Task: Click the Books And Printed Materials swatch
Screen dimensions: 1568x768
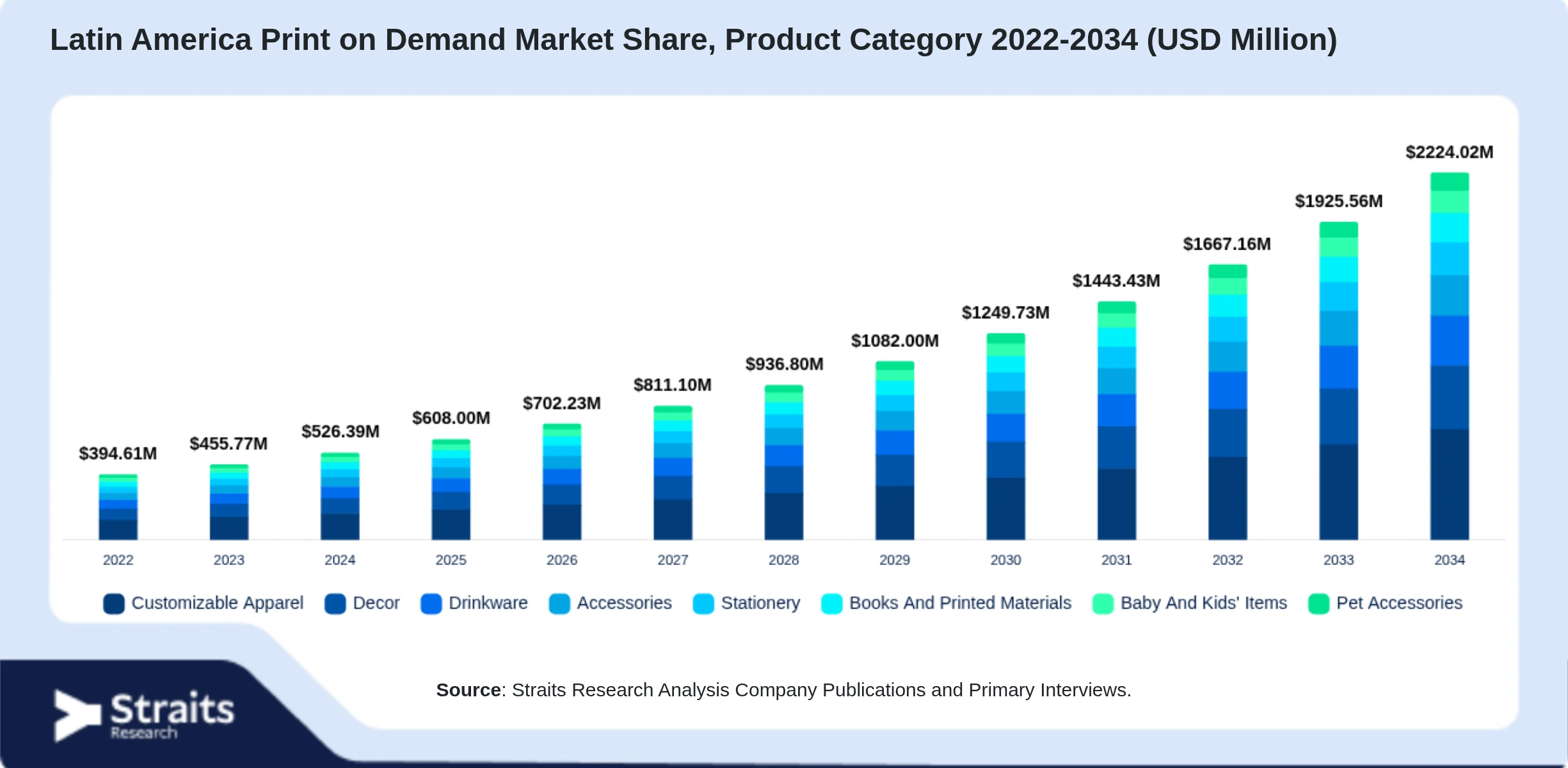Action: click(831, 604)
